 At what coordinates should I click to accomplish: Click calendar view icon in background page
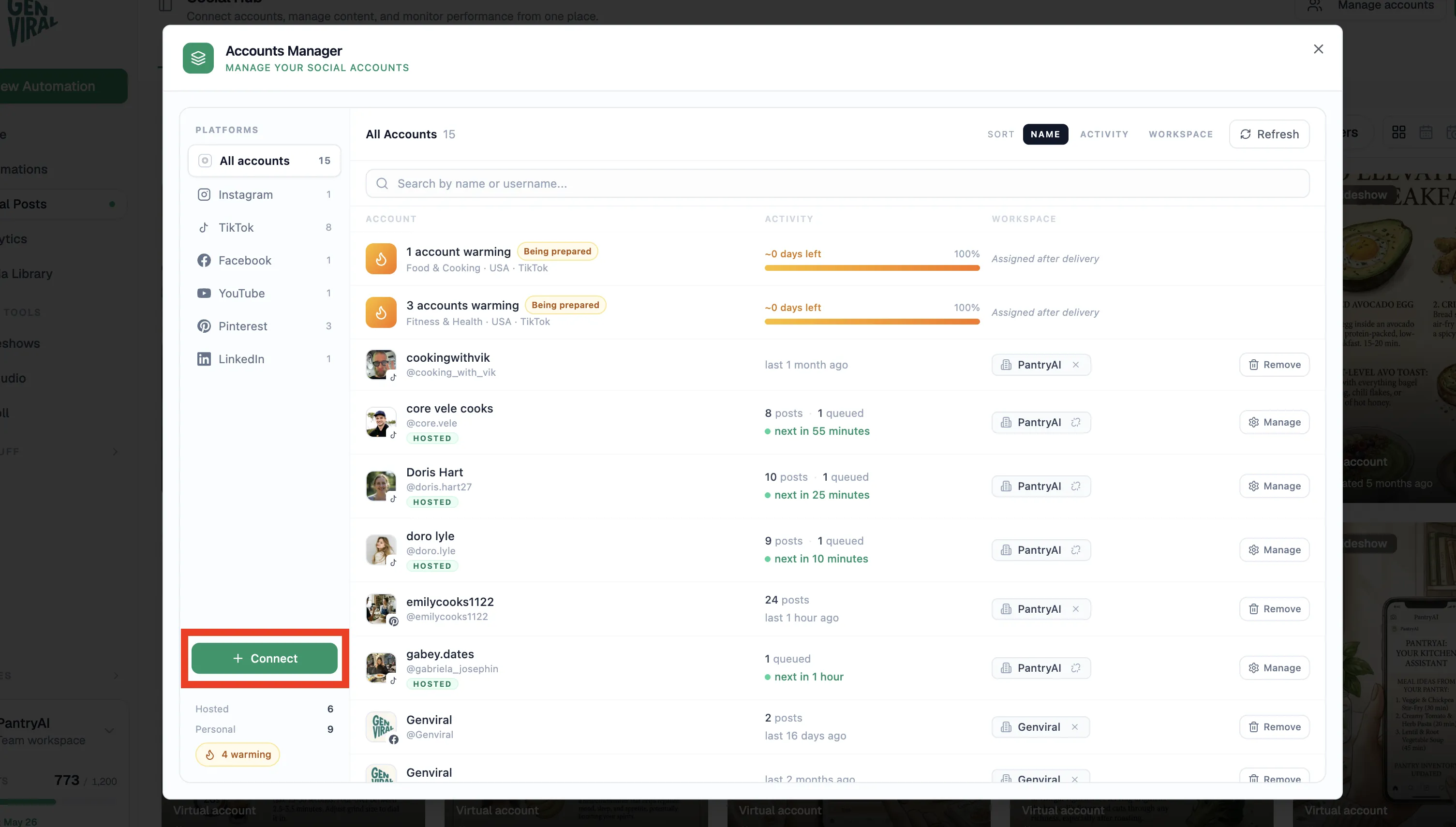(1426, 133)
